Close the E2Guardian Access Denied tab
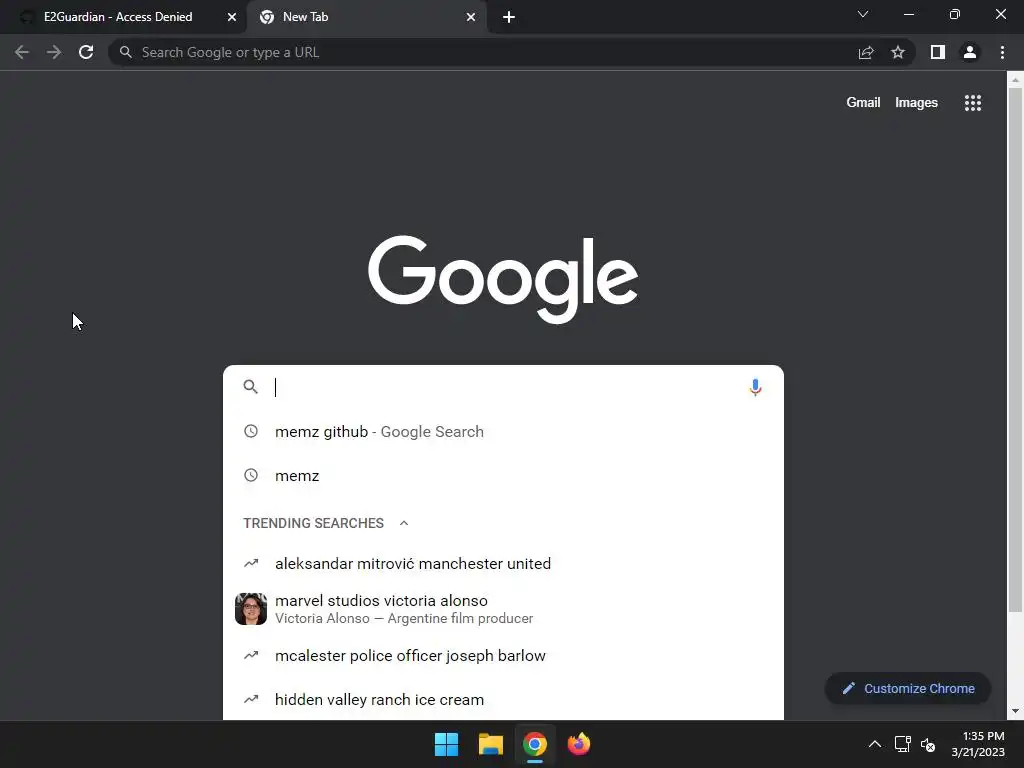Image resolution: width=1024 pixels, height=768 pixels. pos(232,17)
